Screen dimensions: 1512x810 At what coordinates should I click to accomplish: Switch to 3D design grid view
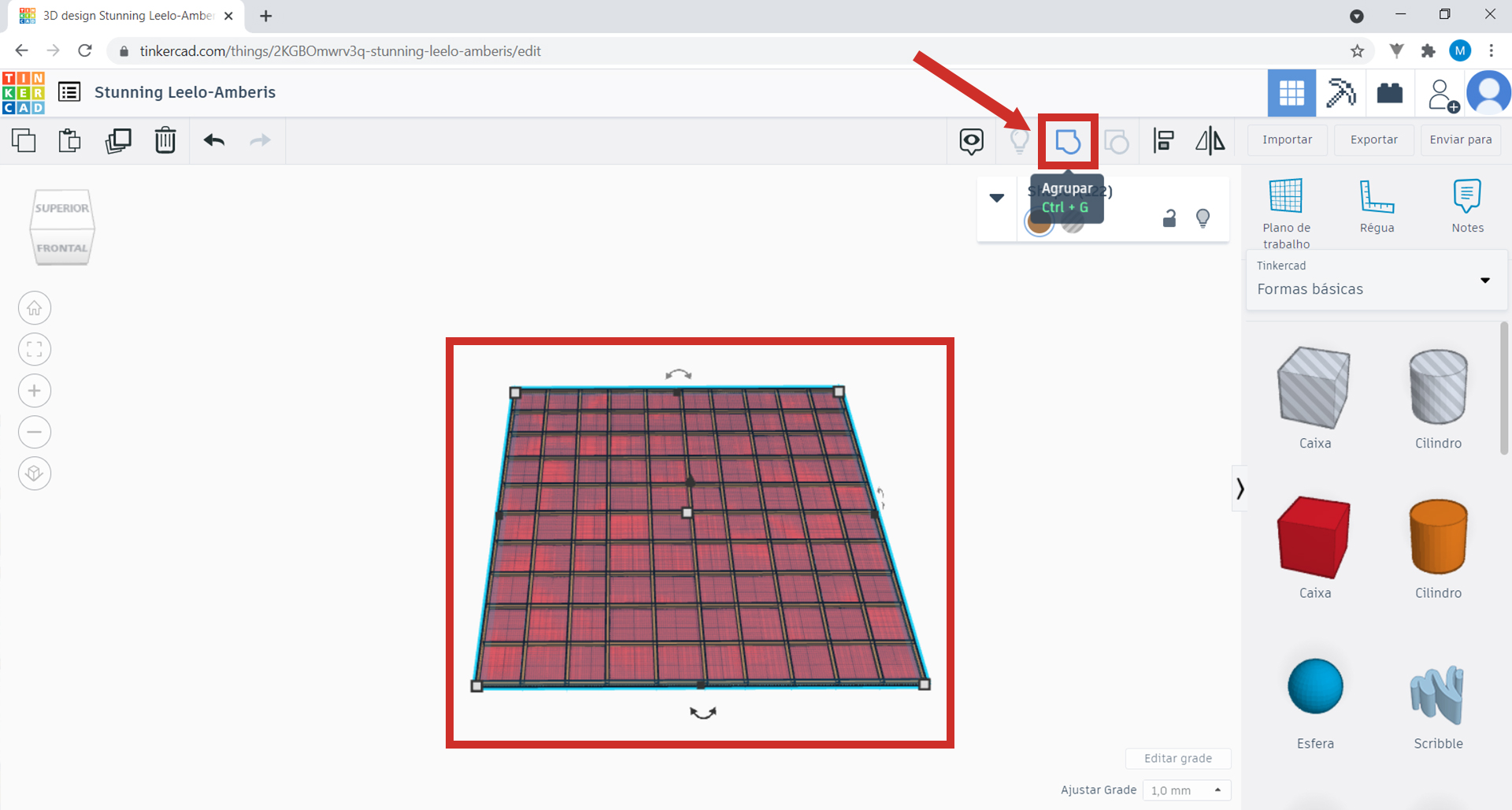click(x=1291, y=93)
